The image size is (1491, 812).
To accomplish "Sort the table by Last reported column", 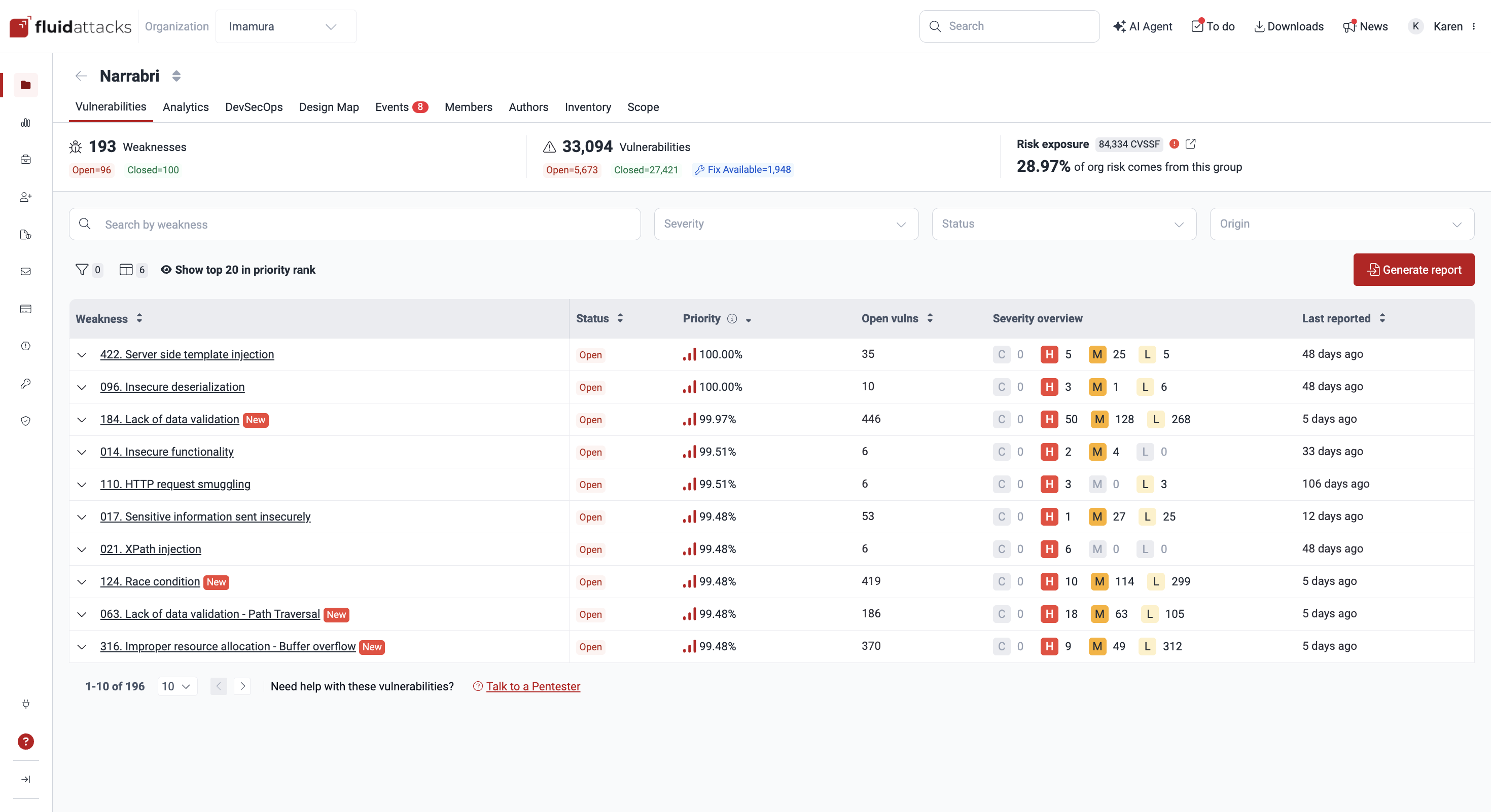I will coord(1344,318).
